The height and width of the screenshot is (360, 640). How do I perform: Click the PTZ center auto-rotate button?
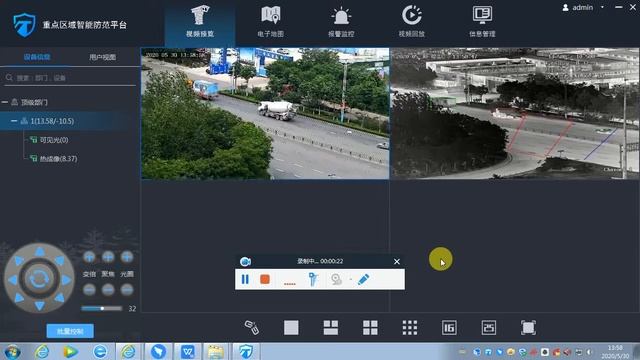click(x=39, y=279)
